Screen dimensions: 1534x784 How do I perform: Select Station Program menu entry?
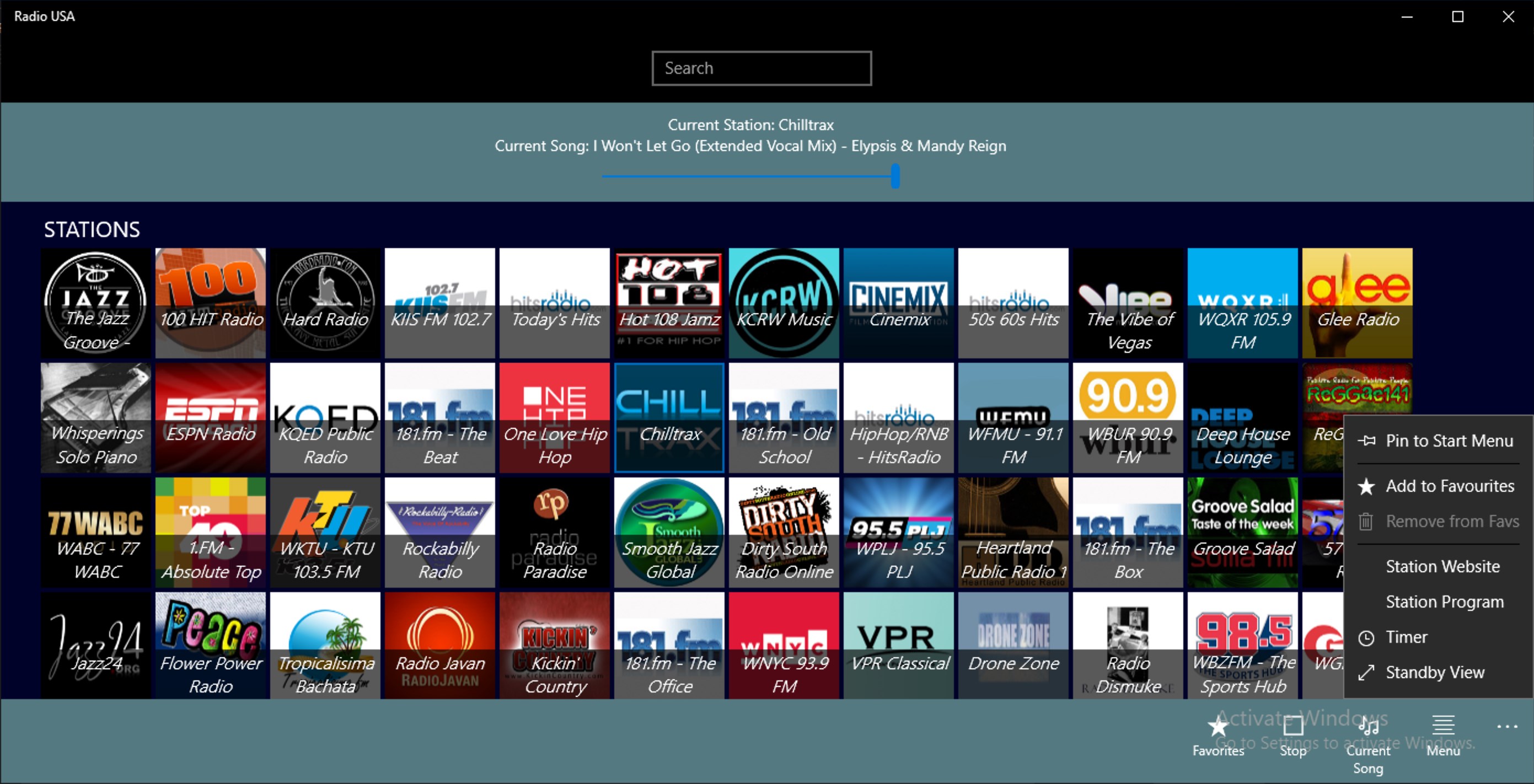click(1444, 602)
